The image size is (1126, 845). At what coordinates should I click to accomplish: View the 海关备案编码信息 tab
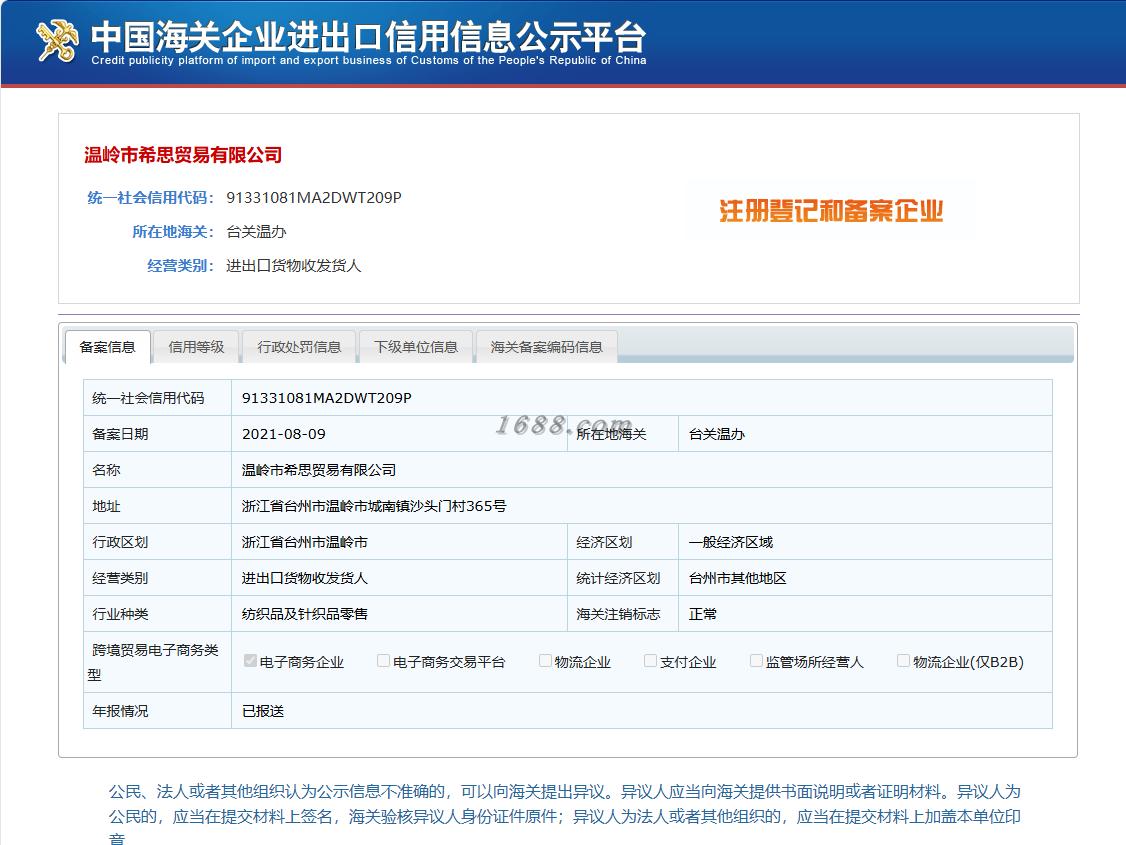click(x=546, y=347)
